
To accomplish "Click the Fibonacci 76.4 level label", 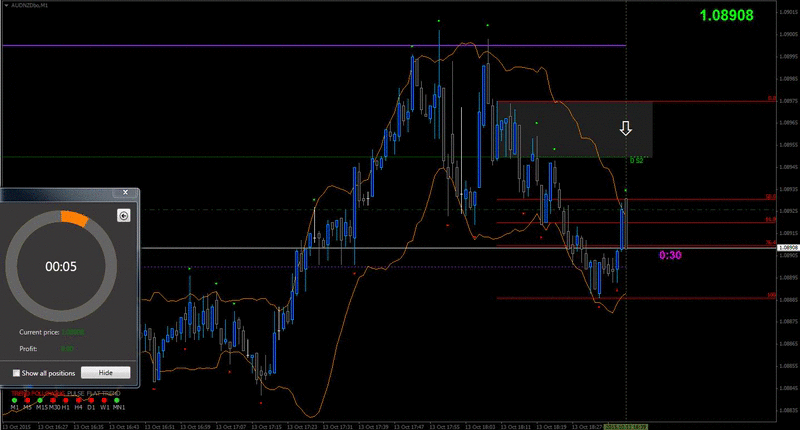I will click(x=770, y=242).
